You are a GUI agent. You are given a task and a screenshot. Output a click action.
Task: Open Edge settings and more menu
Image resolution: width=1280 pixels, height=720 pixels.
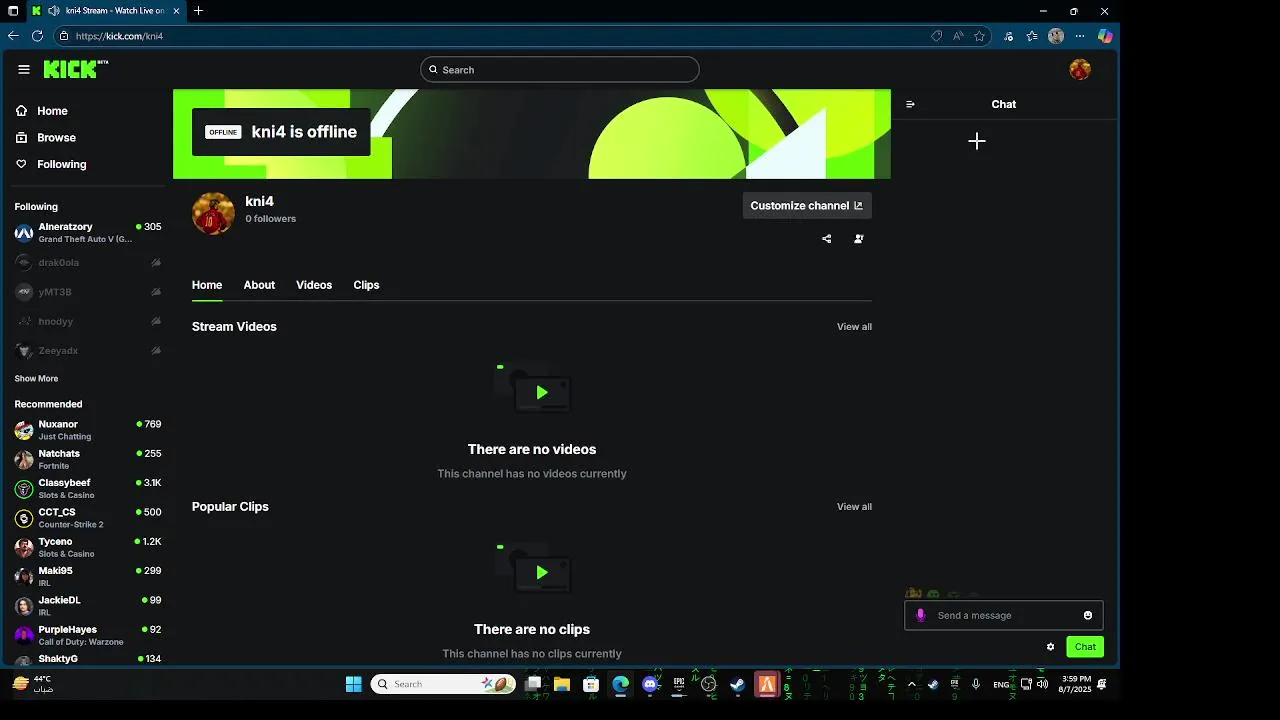[x=1080, y=36]
